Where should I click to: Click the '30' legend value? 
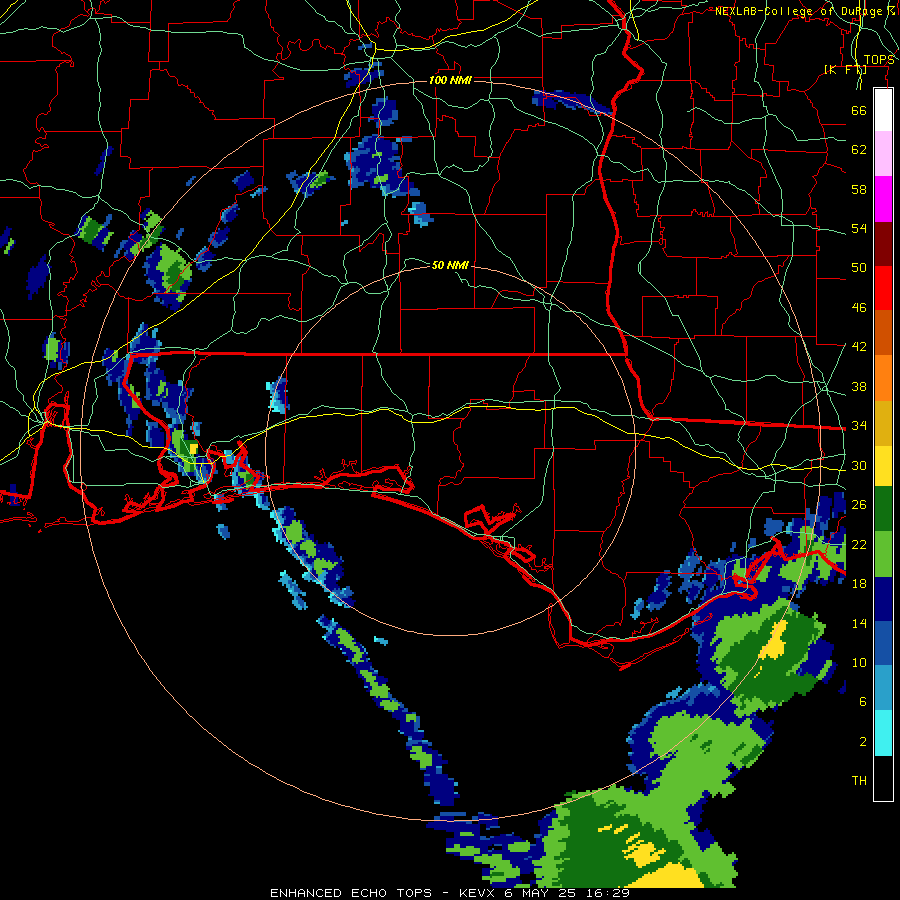click(x=859, y=465)
